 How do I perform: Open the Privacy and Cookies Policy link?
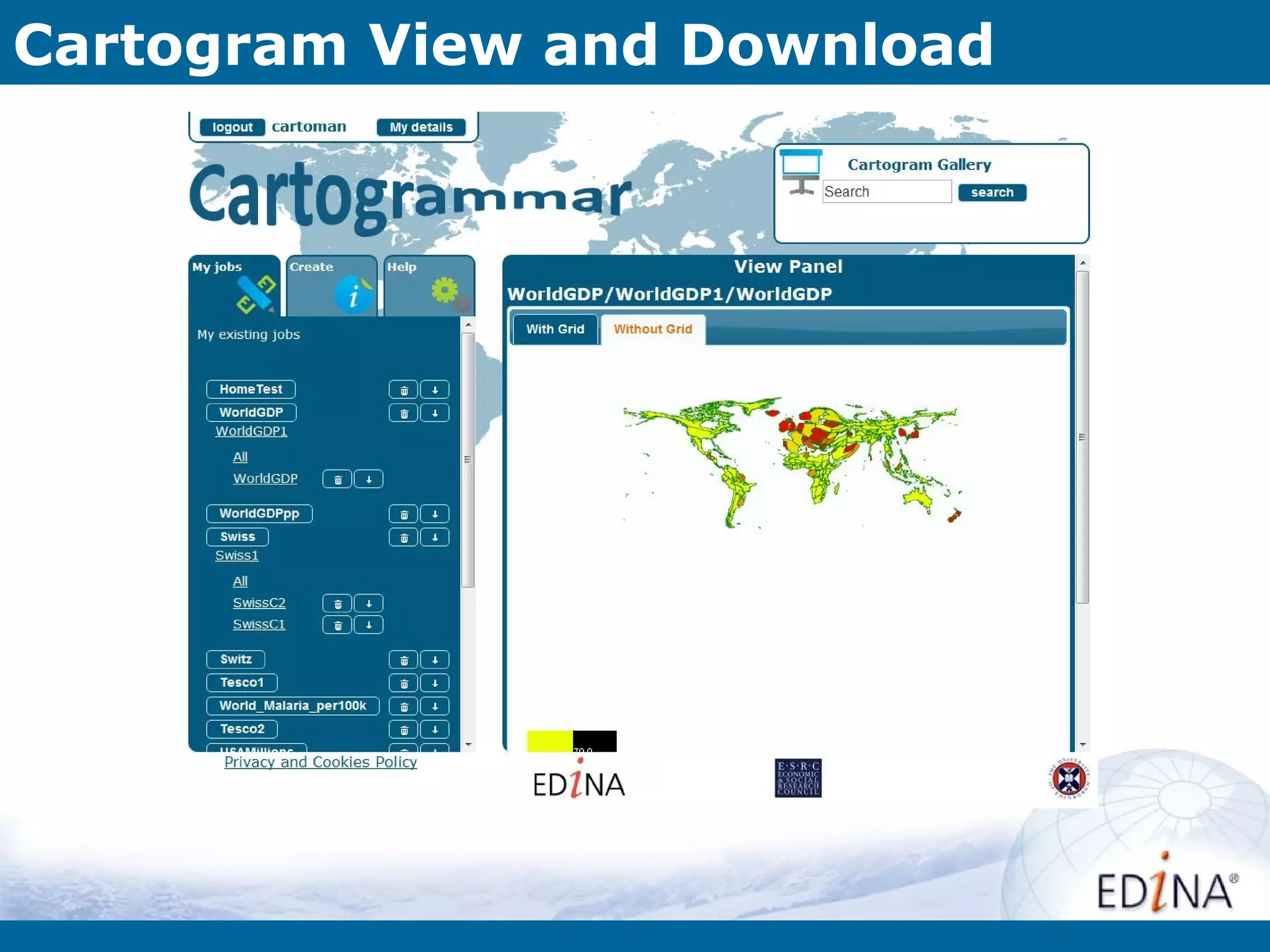pyautogui.click(x=321, y=762)
